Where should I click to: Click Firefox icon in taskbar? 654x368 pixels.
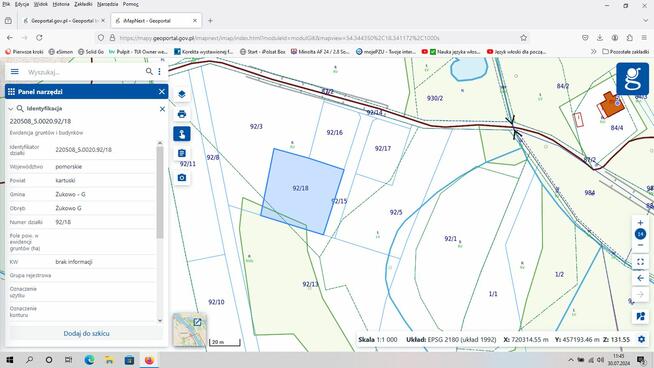149,360
